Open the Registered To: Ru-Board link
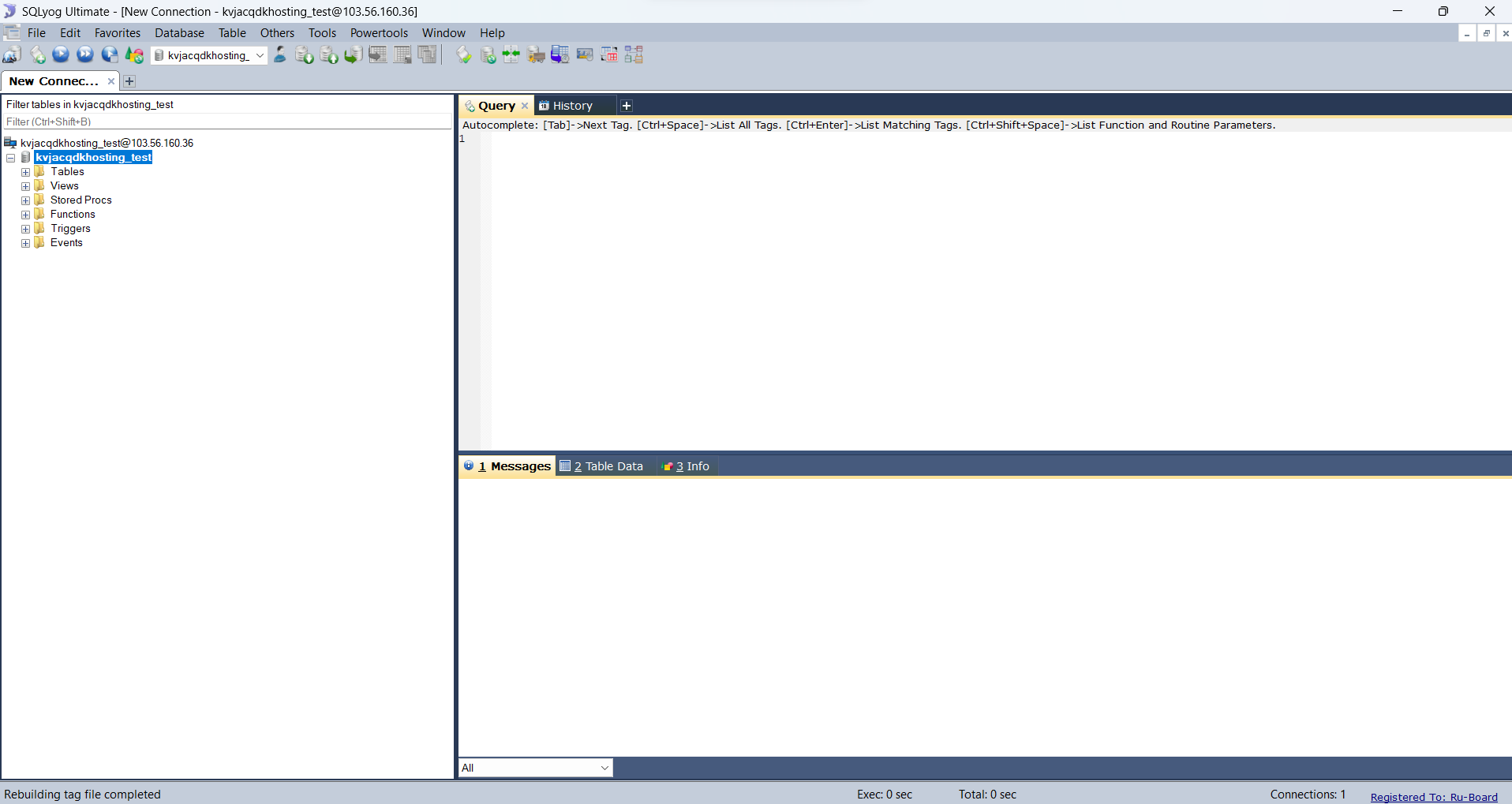Screen dimensions: 1512x804 pos(1434,797)
